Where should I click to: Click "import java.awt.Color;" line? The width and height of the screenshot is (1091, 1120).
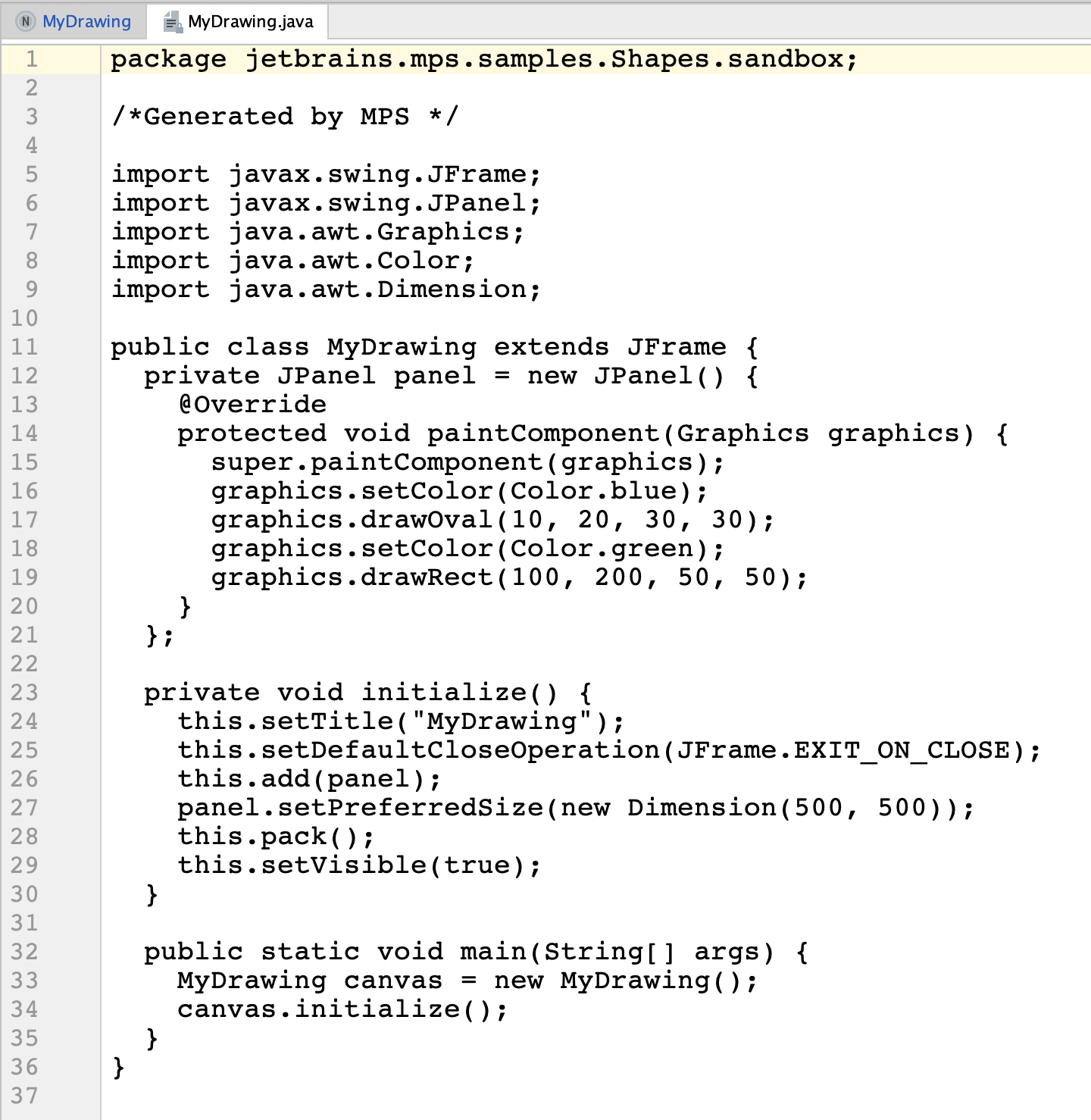tap(293, 261)
